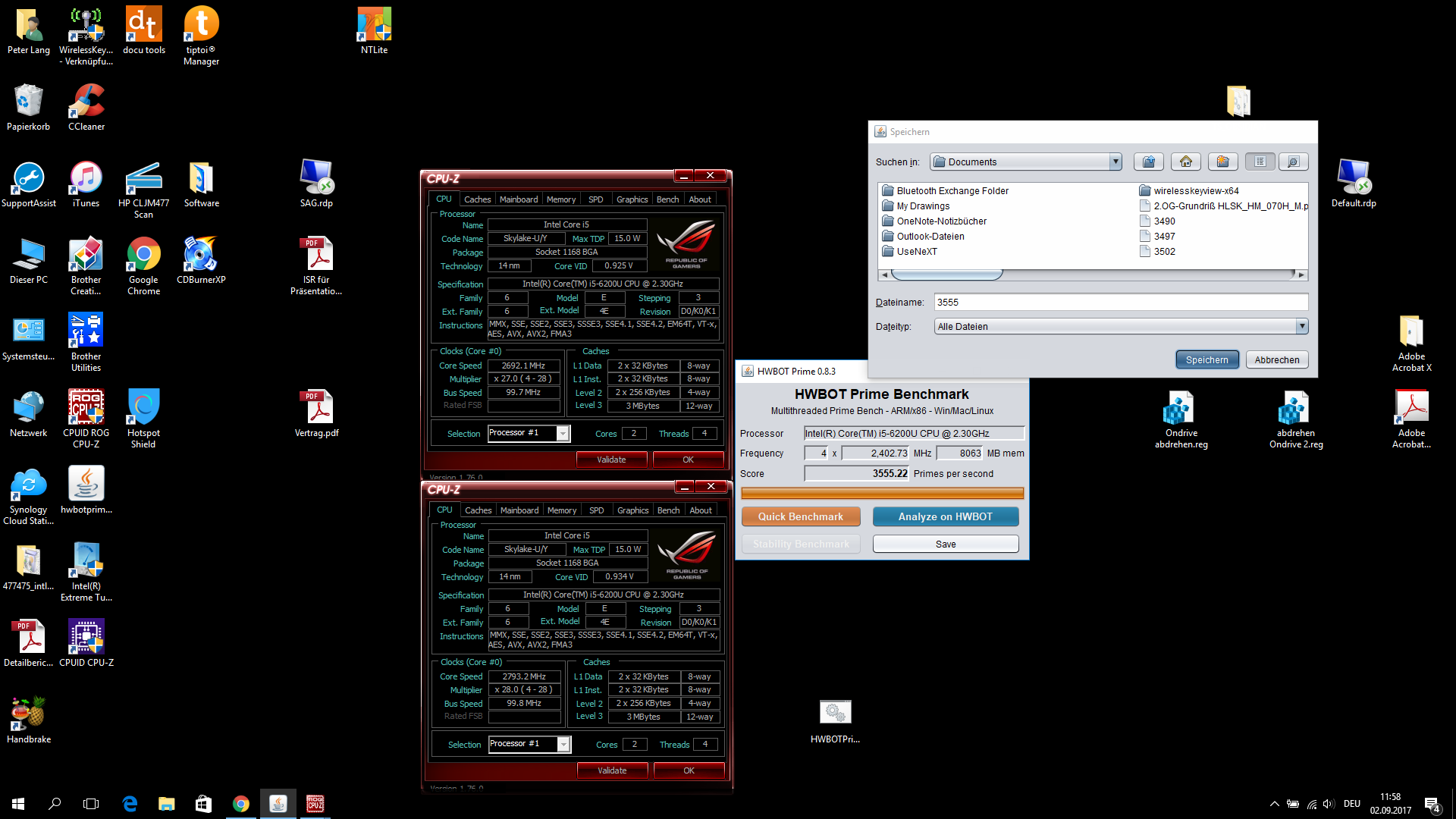Select OneNote-Notizbücher folder in file list
The image size is (1456, 819).
(934, 221)
